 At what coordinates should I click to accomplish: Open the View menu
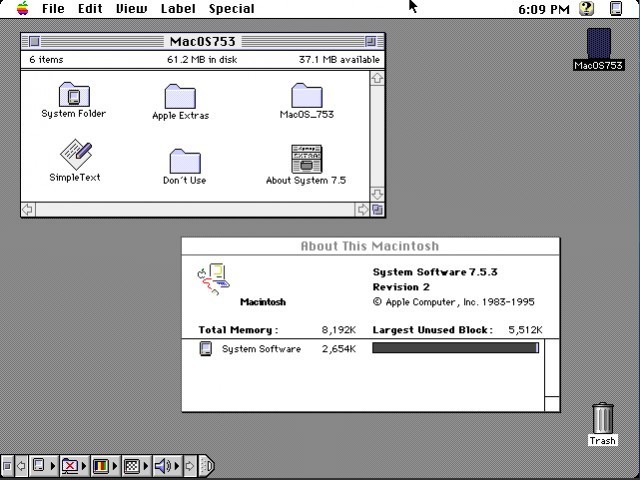tap(131, 9)
